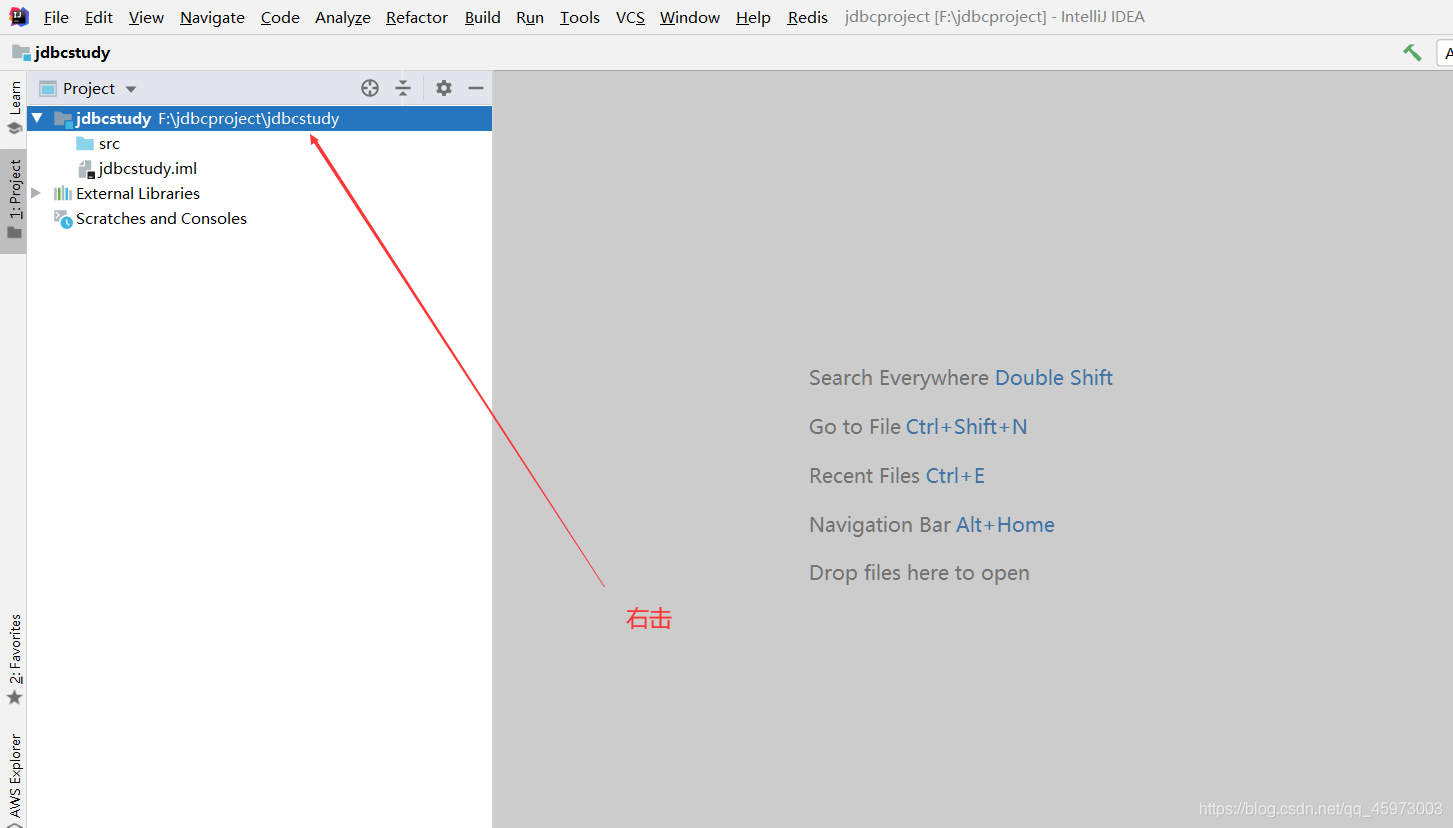Open the Edit menu
The height and width of the screenshot is (828, 1453).
tap(99, 17)
